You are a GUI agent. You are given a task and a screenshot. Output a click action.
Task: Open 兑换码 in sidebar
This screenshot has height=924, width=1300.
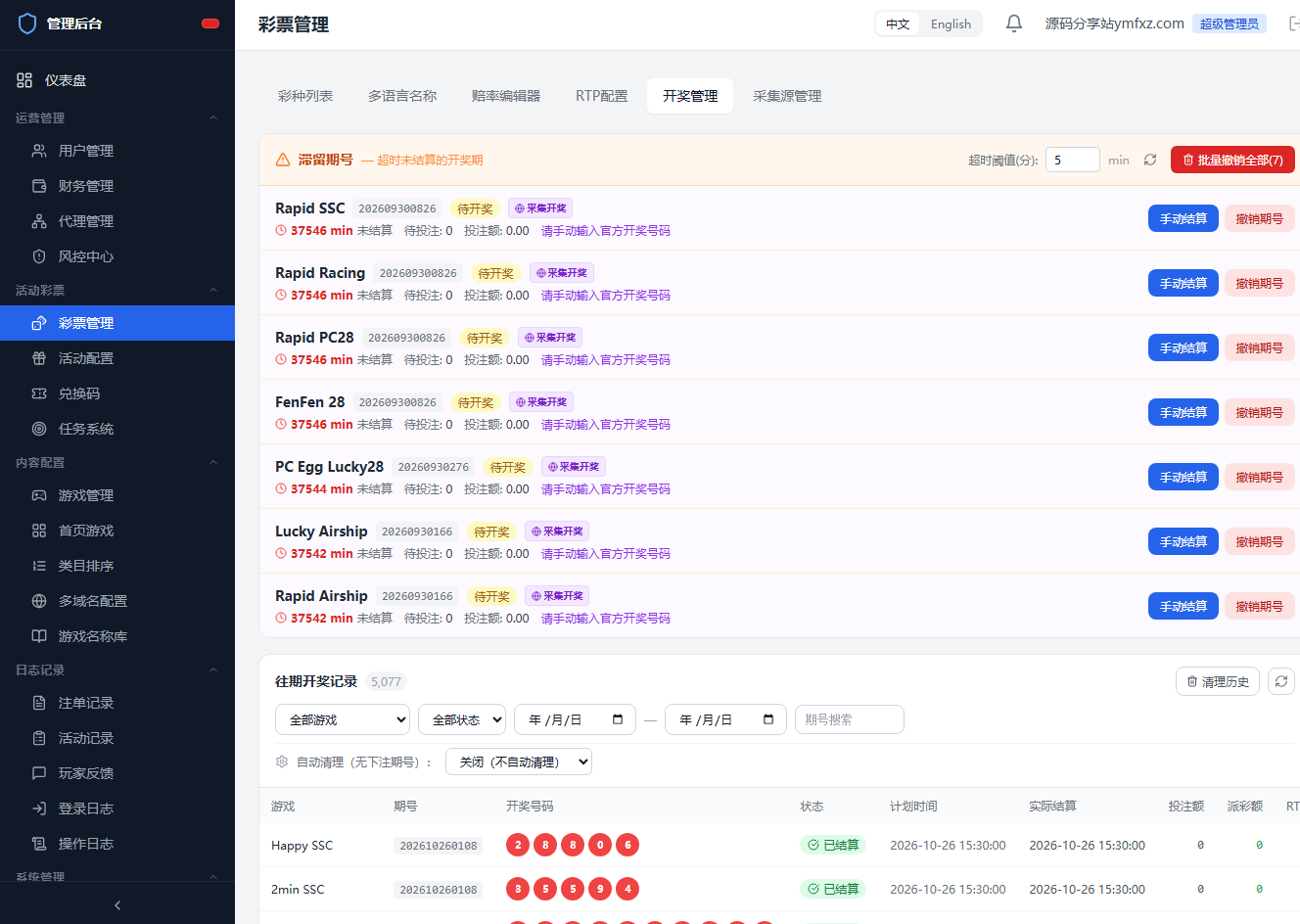117,393
